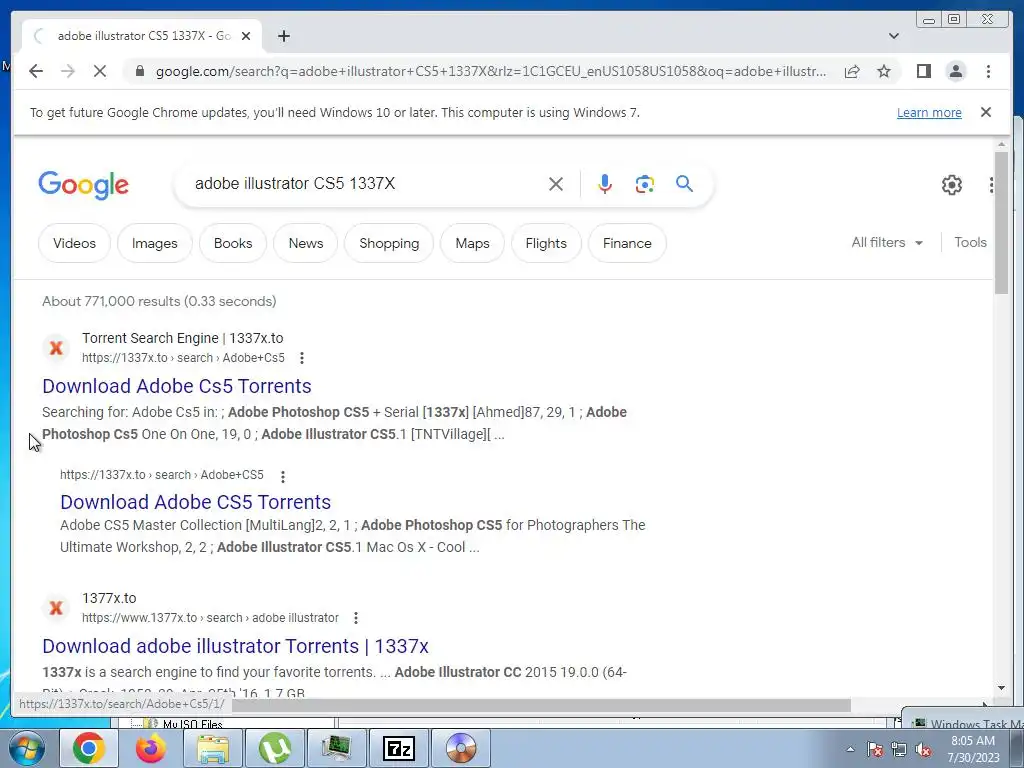
Task: Filter results by News
Action: [306, 243]
